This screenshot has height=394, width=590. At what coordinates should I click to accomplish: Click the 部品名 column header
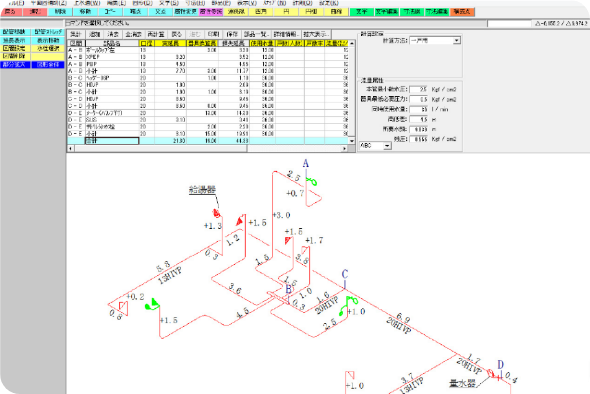click(112, 43)
